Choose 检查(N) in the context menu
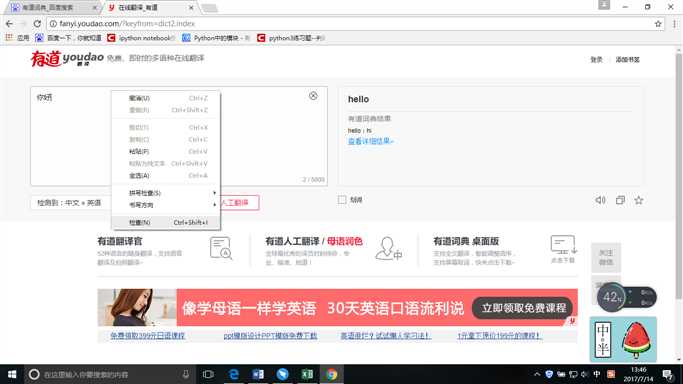 (x=166, y=222)
